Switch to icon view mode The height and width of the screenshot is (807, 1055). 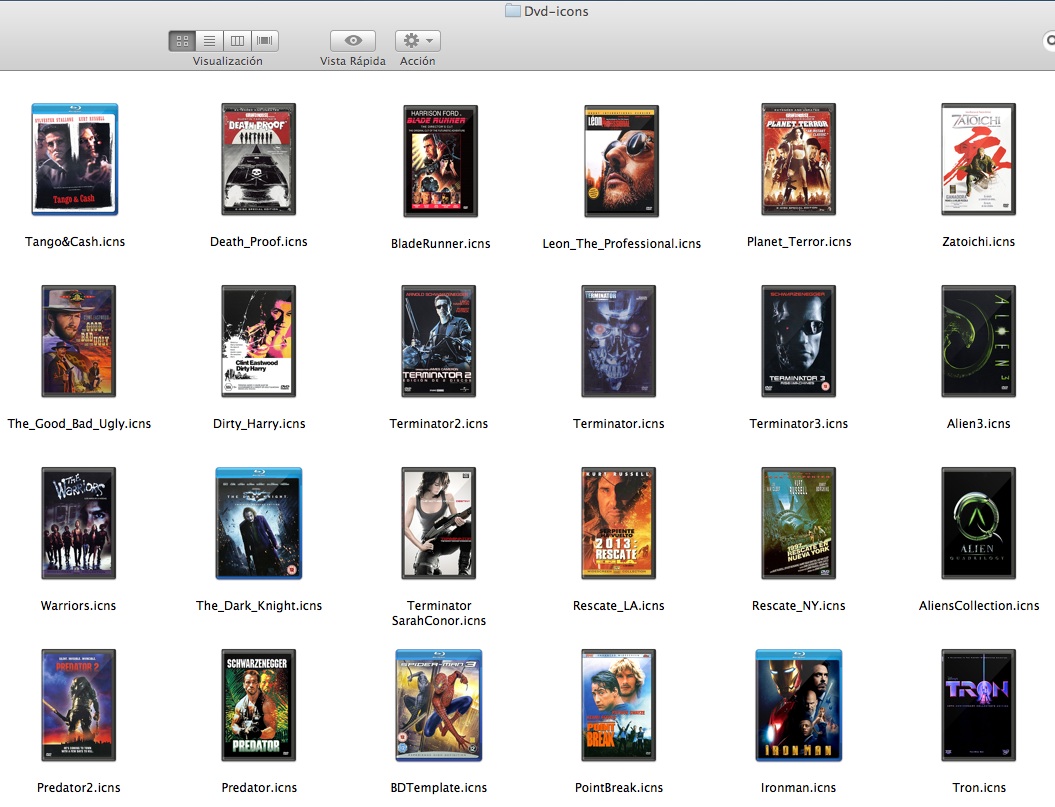click(182, 41)
